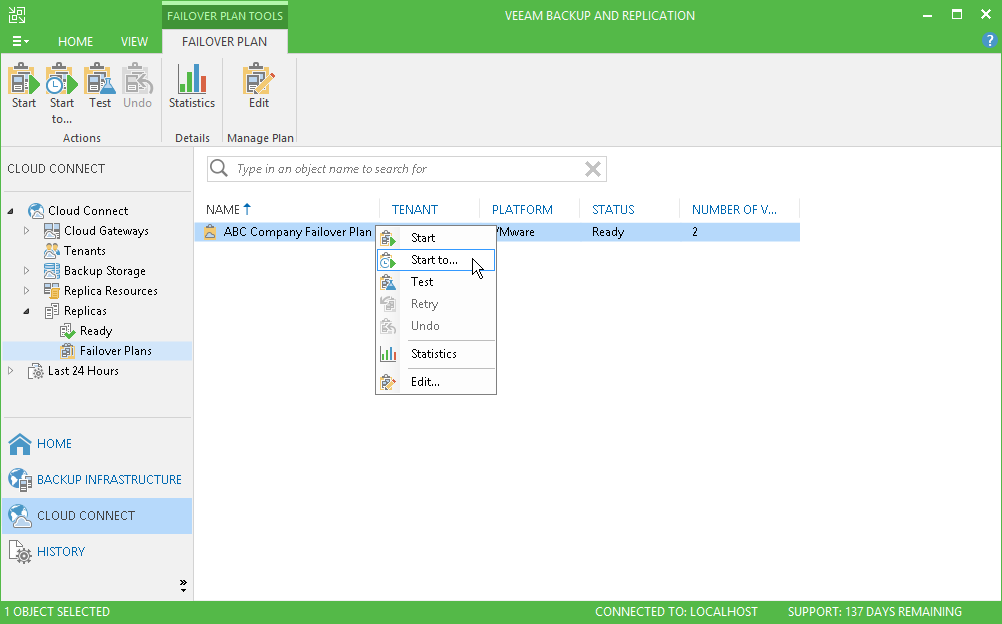Click the Cloud Connect tree node icon
Image resolution: width=1002 pixels, height=624 pixels.
point(36,210)
